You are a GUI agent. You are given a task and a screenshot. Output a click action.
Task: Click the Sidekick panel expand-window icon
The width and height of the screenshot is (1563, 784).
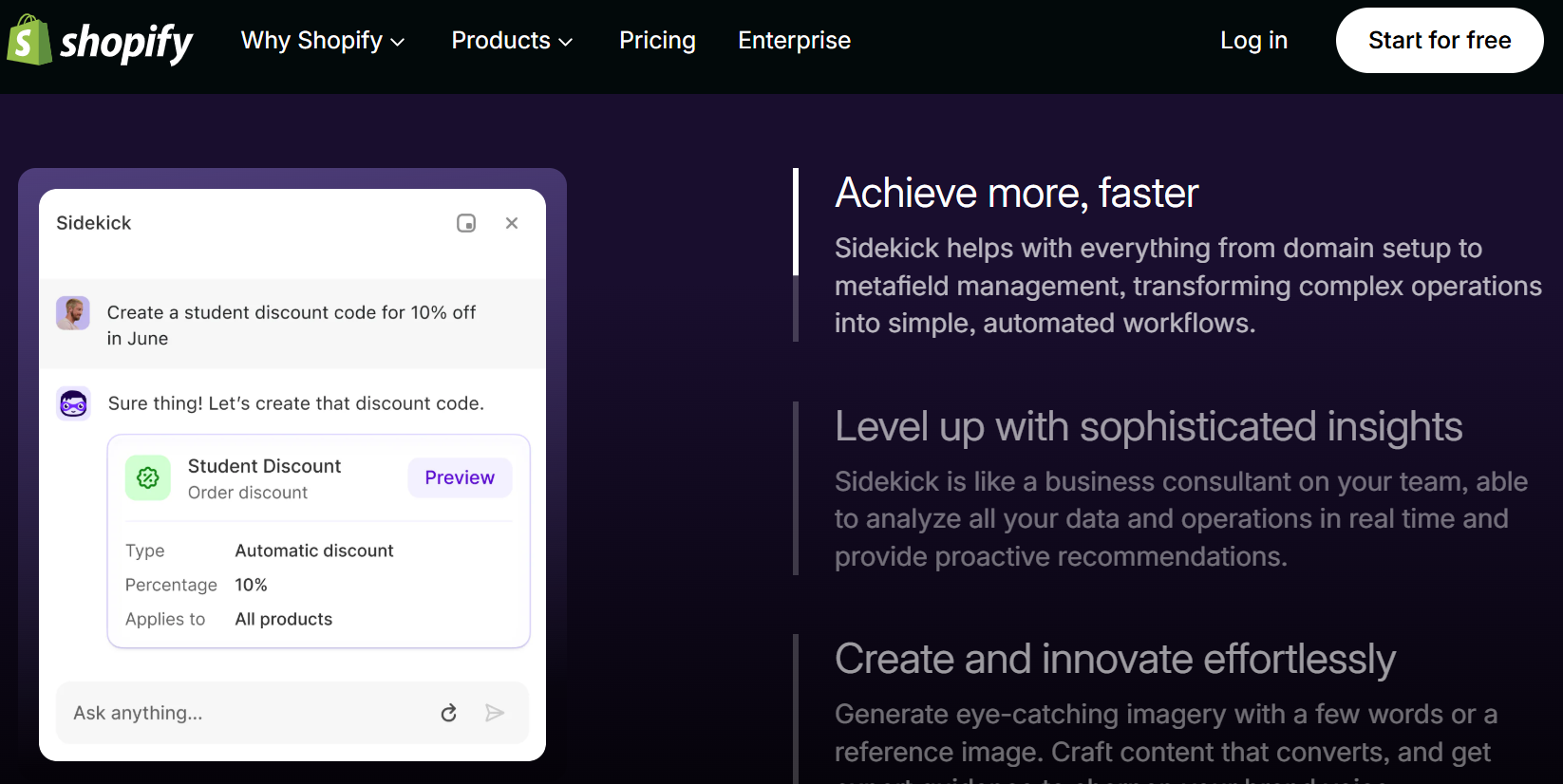(x=466, y=223)
